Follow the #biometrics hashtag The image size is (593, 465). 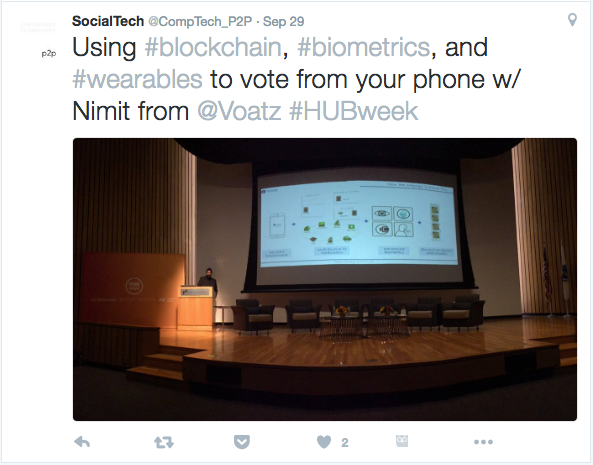(364, 48)
